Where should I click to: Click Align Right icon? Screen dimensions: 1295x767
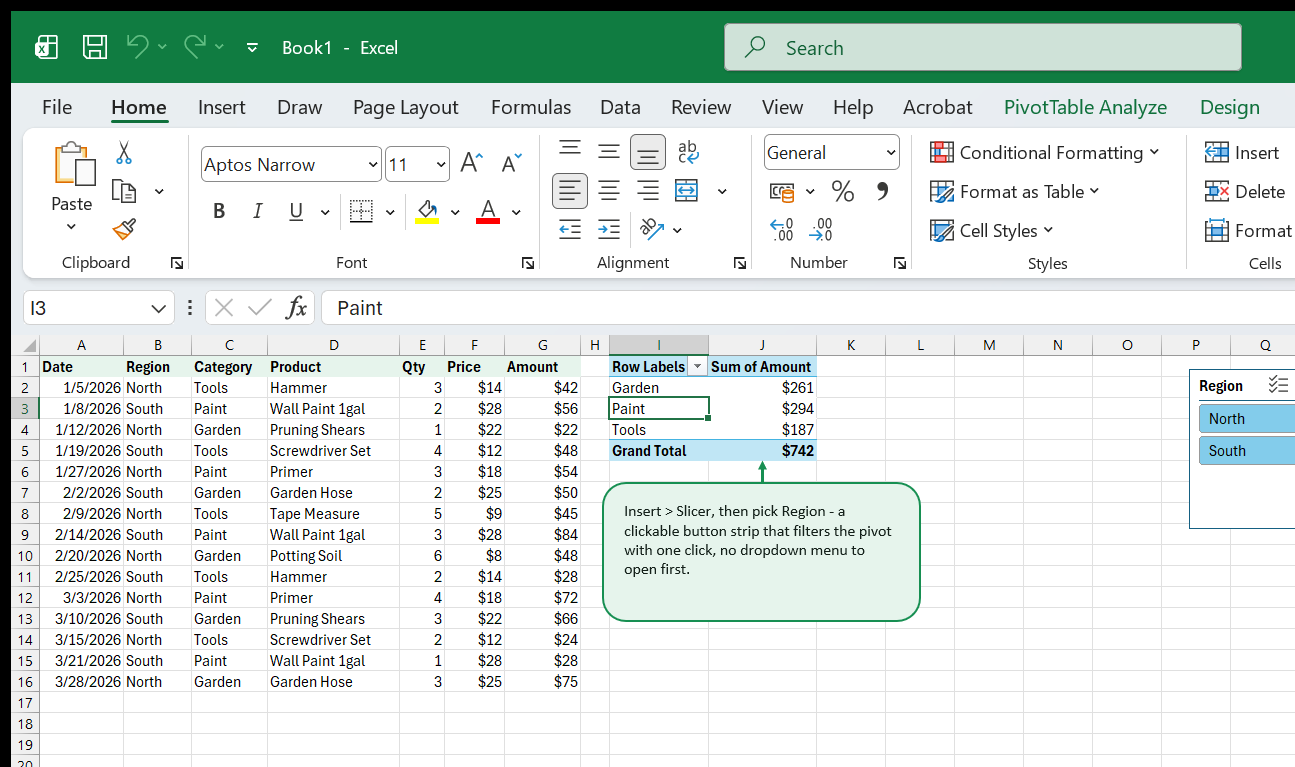tap(648, 191)
